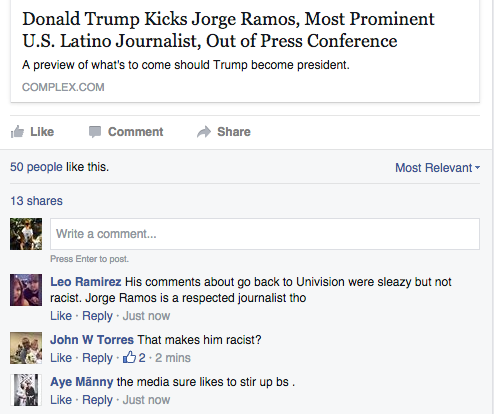View the 13 shares link

coord(36,201)
